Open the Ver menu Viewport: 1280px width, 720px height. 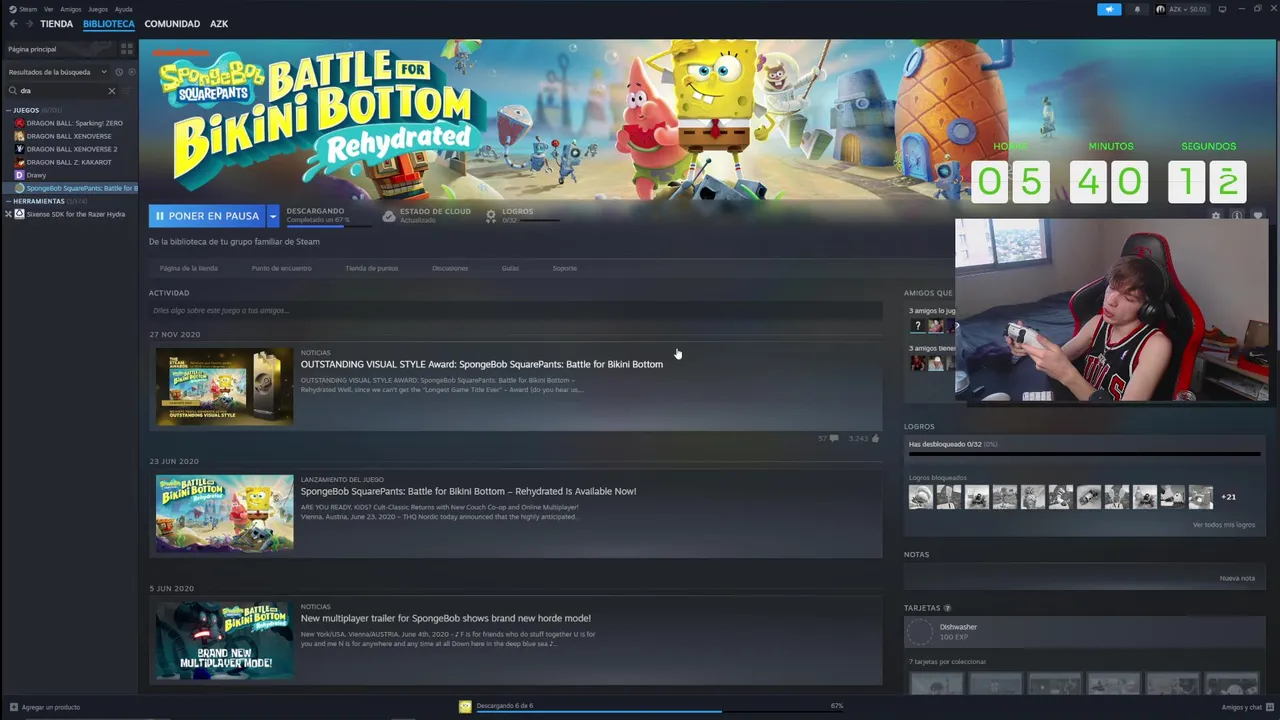tap(48, 9)
